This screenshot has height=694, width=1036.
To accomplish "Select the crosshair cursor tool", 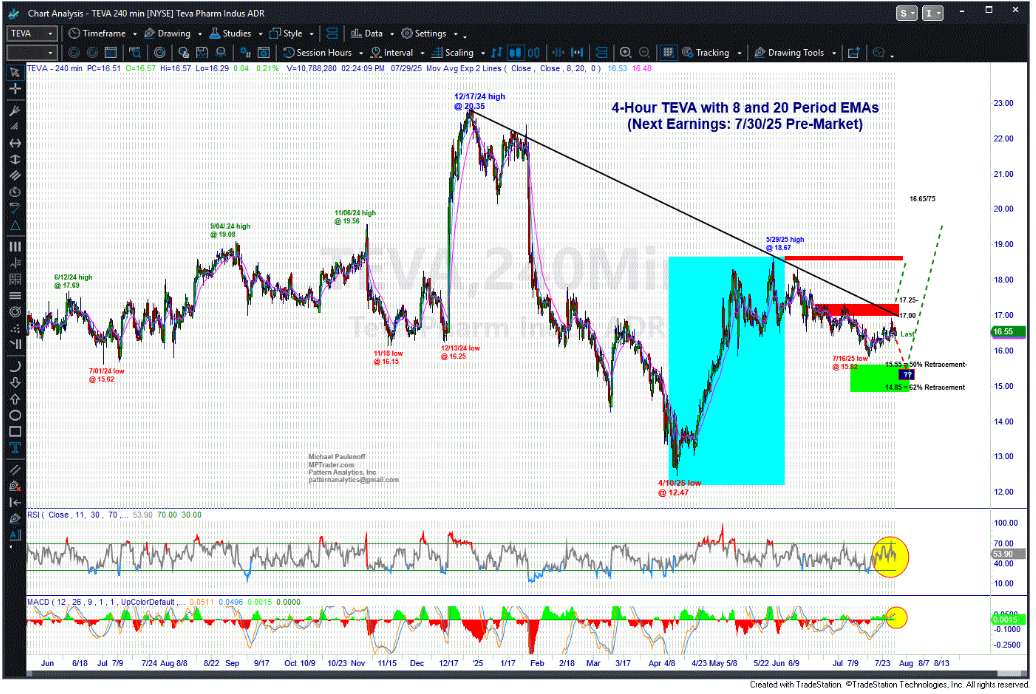I will coord(15,88).
